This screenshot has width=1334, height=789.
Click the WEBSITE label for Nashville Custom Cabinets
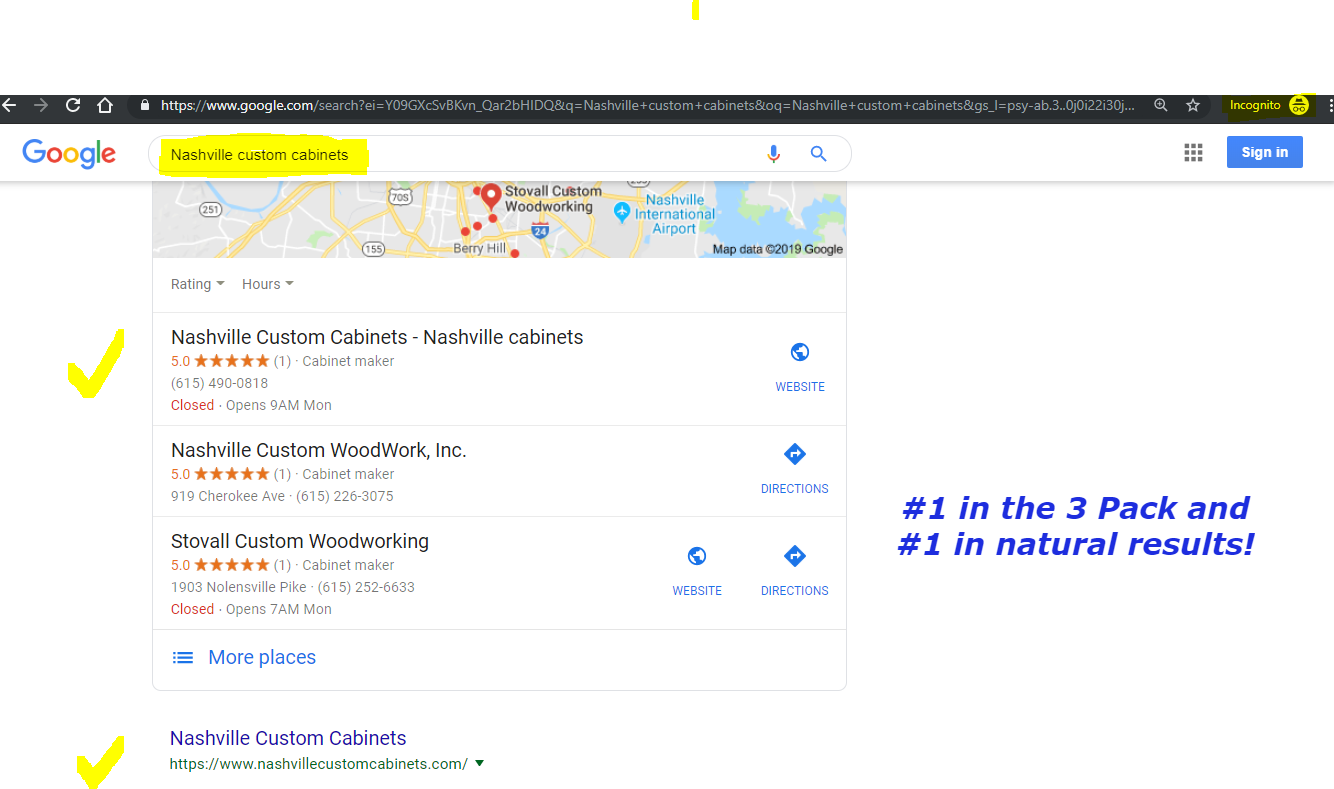tap(800, 387)
